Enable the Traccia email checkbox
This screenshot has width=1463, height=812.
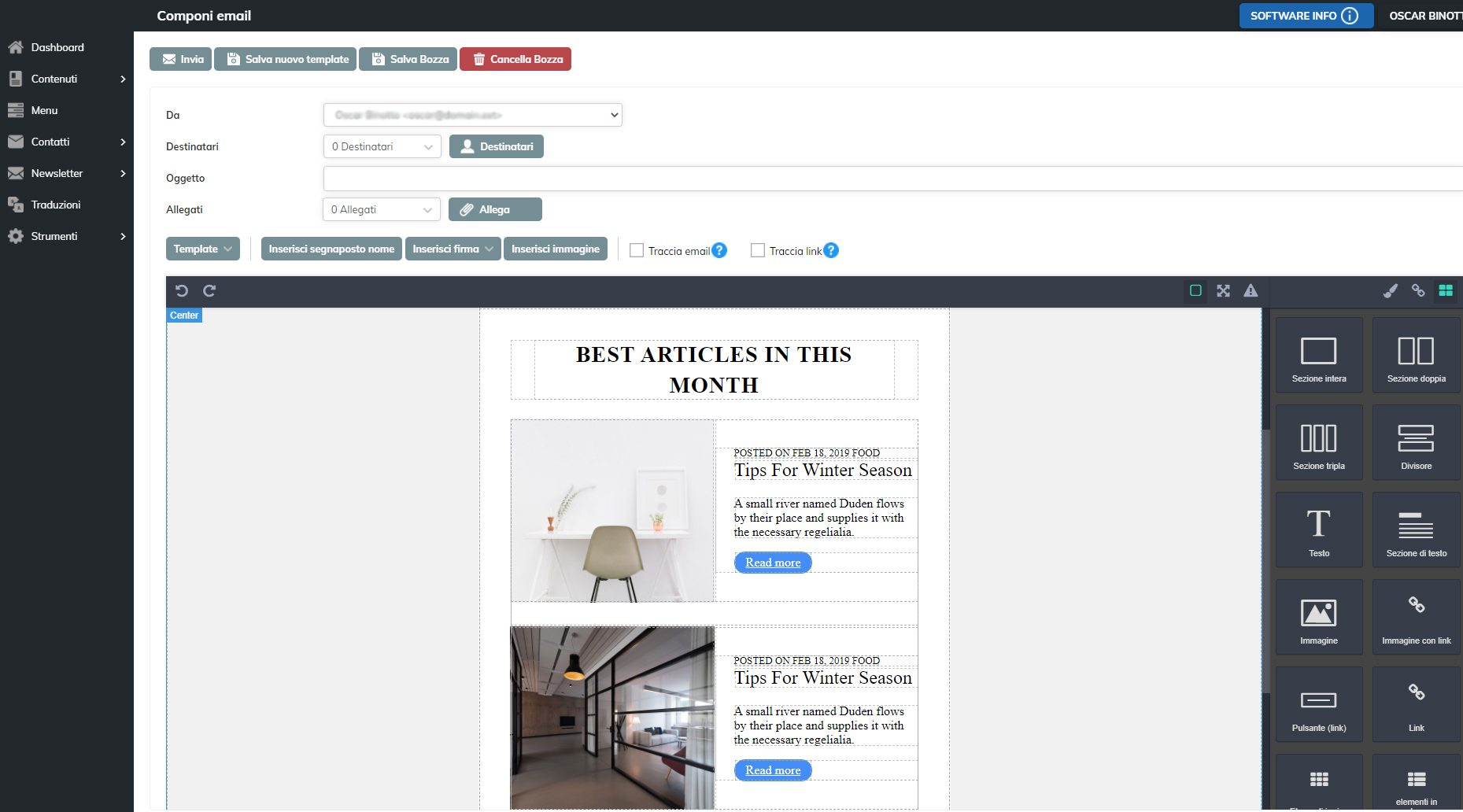(637, 250)
